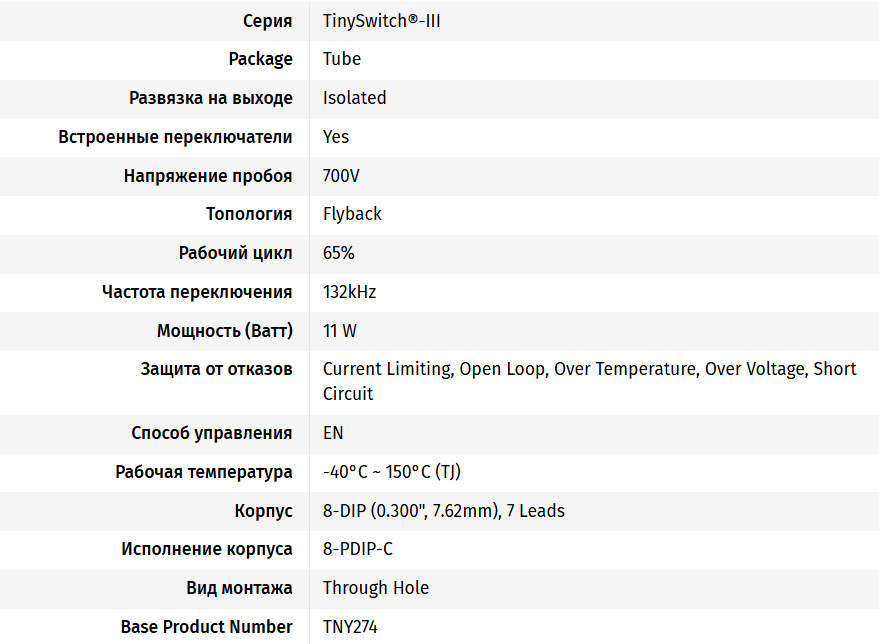Click the 'TNY274' base product number

(350, 627)
